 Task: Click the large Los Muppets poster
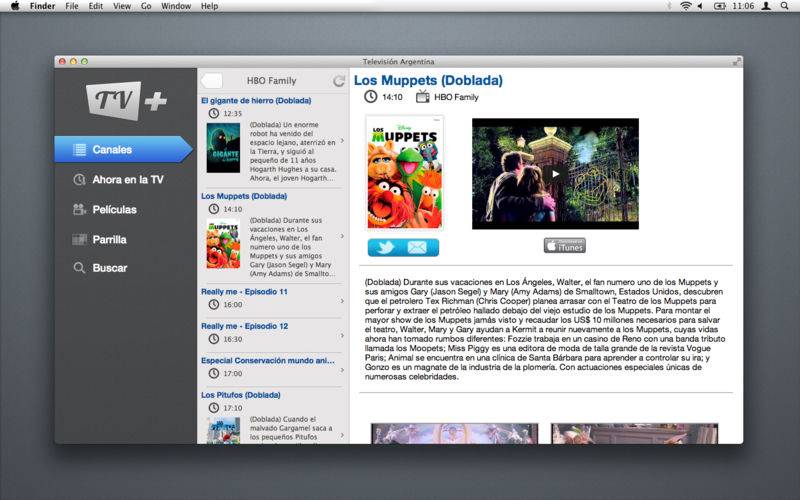[405, 172]
